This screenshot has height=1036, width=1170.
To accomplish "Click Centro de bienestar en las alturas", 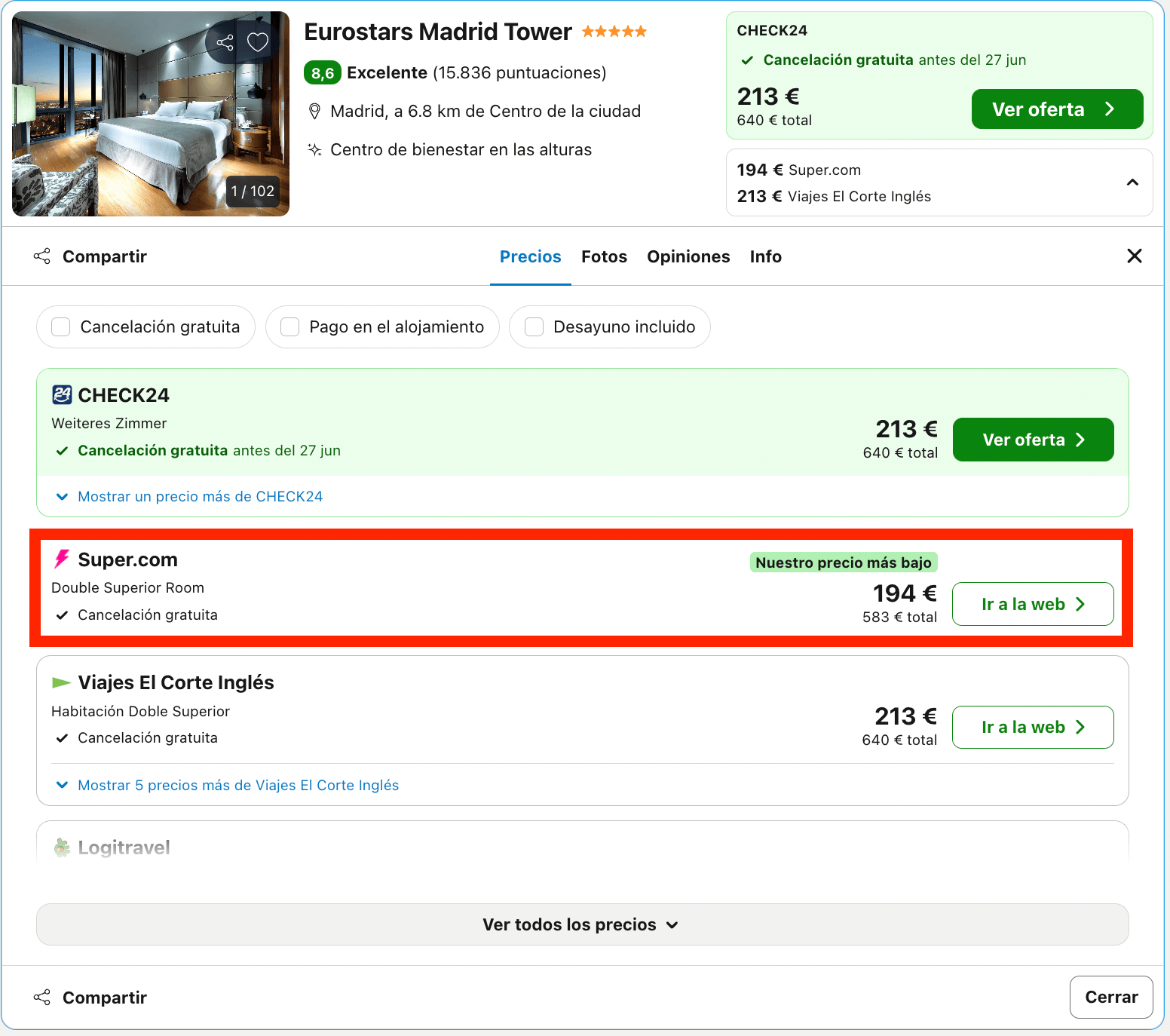I will point(461,149).
